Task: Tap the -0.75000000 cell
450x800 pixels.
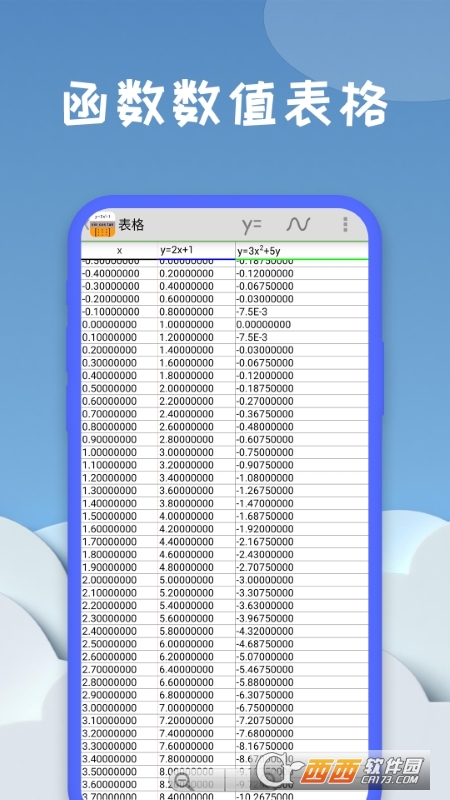Action: [x=302, y=453]
